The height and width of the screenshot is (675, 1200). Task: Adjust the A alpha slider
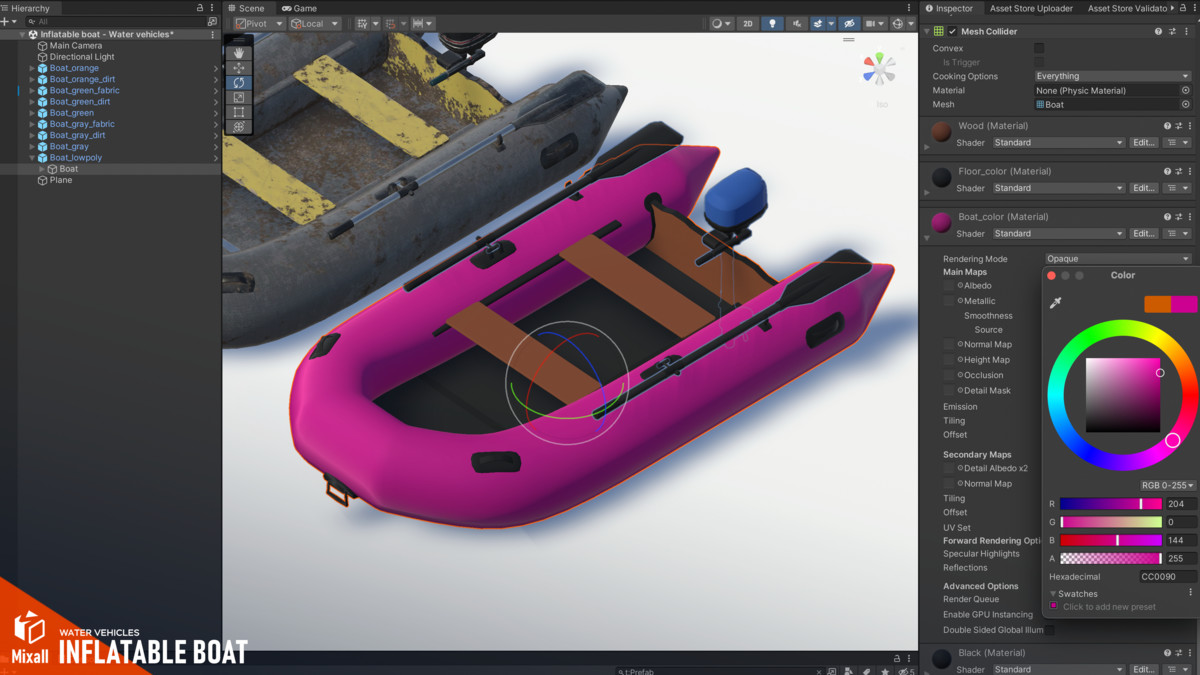tap(1111, 559)
